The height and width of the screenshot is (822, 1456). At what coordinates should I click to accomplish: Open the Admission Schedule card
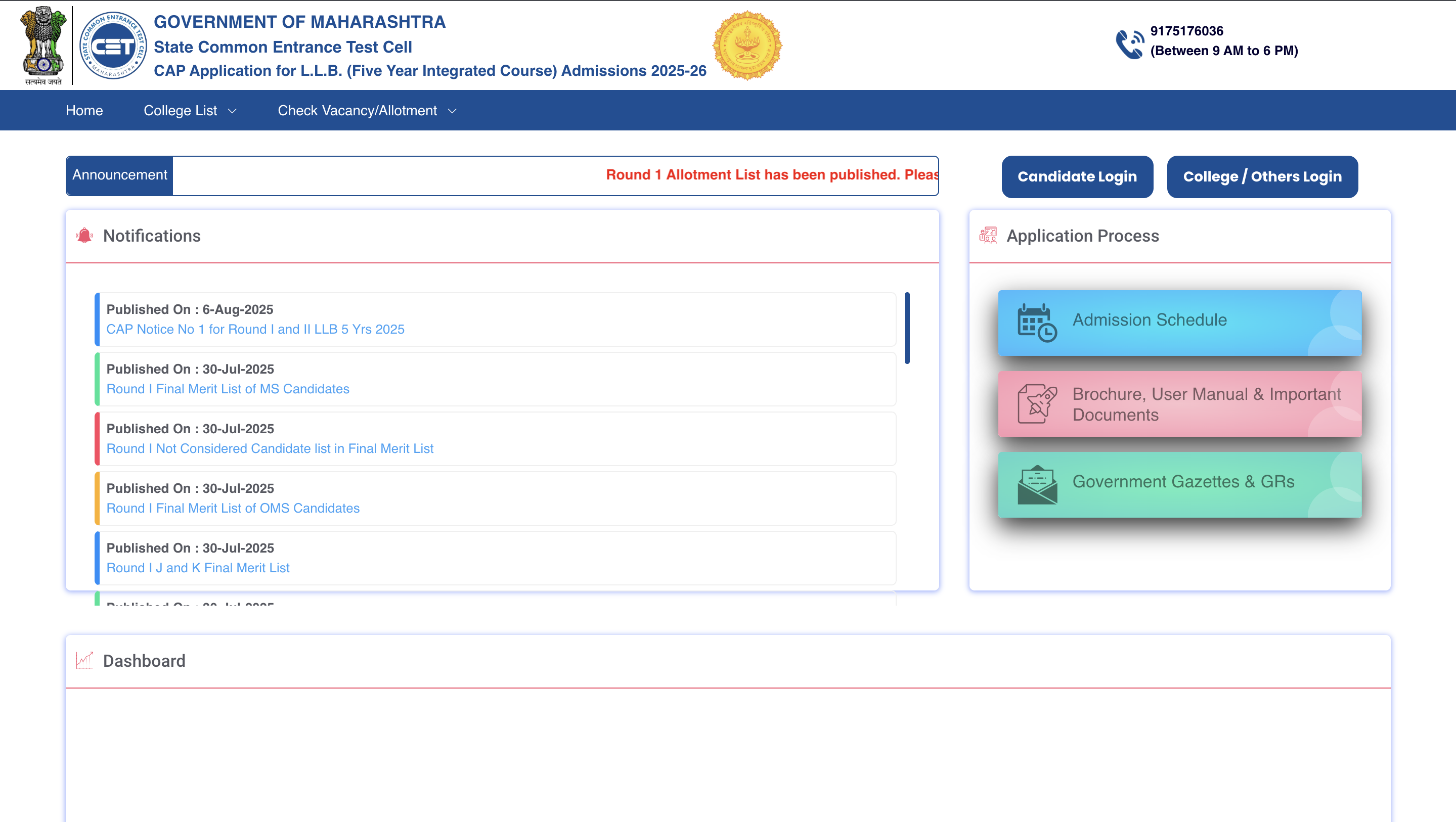1179,323
